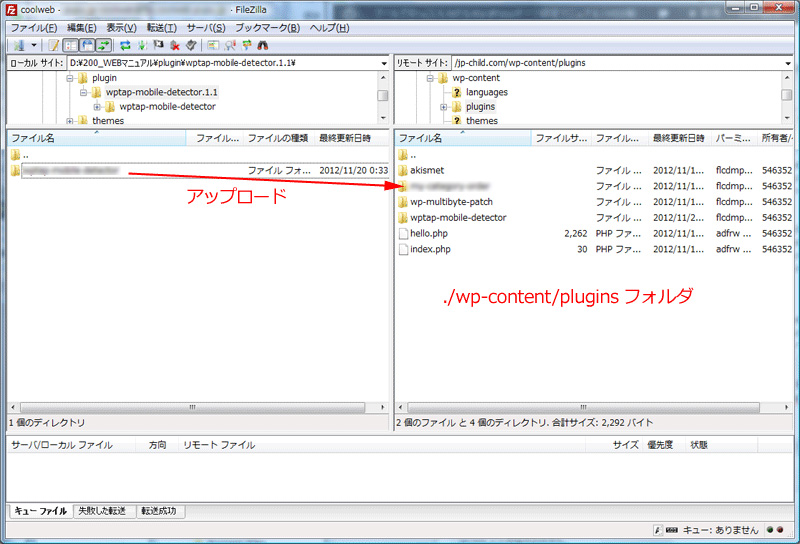Open the 表示(V) menu
This screenshot has width=800, height=544.
click(121, 28)
